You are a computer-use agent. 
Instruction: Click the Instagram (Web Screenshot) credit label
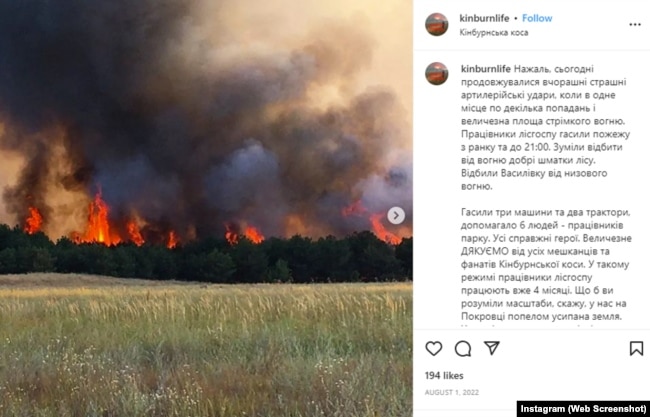583,409
